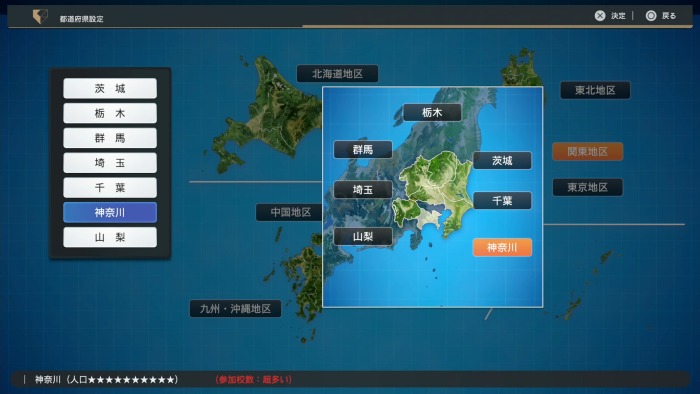Image resolution: width=700 pixels, height=394 pixels.
Task: Click the 茨城 label on the Kanto map
Action: coord(502,161)
